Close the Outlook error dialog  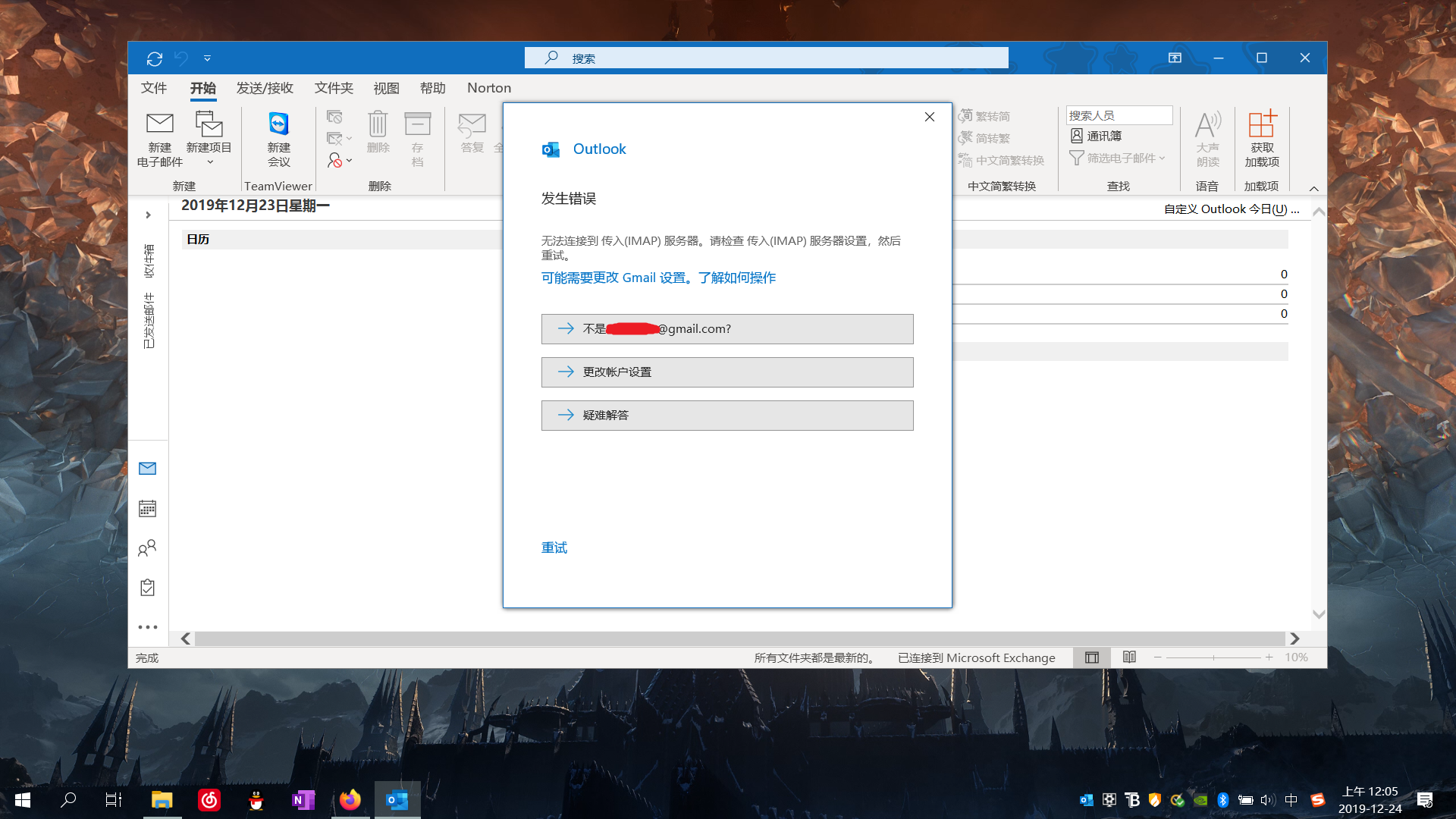tap(930, 117)
